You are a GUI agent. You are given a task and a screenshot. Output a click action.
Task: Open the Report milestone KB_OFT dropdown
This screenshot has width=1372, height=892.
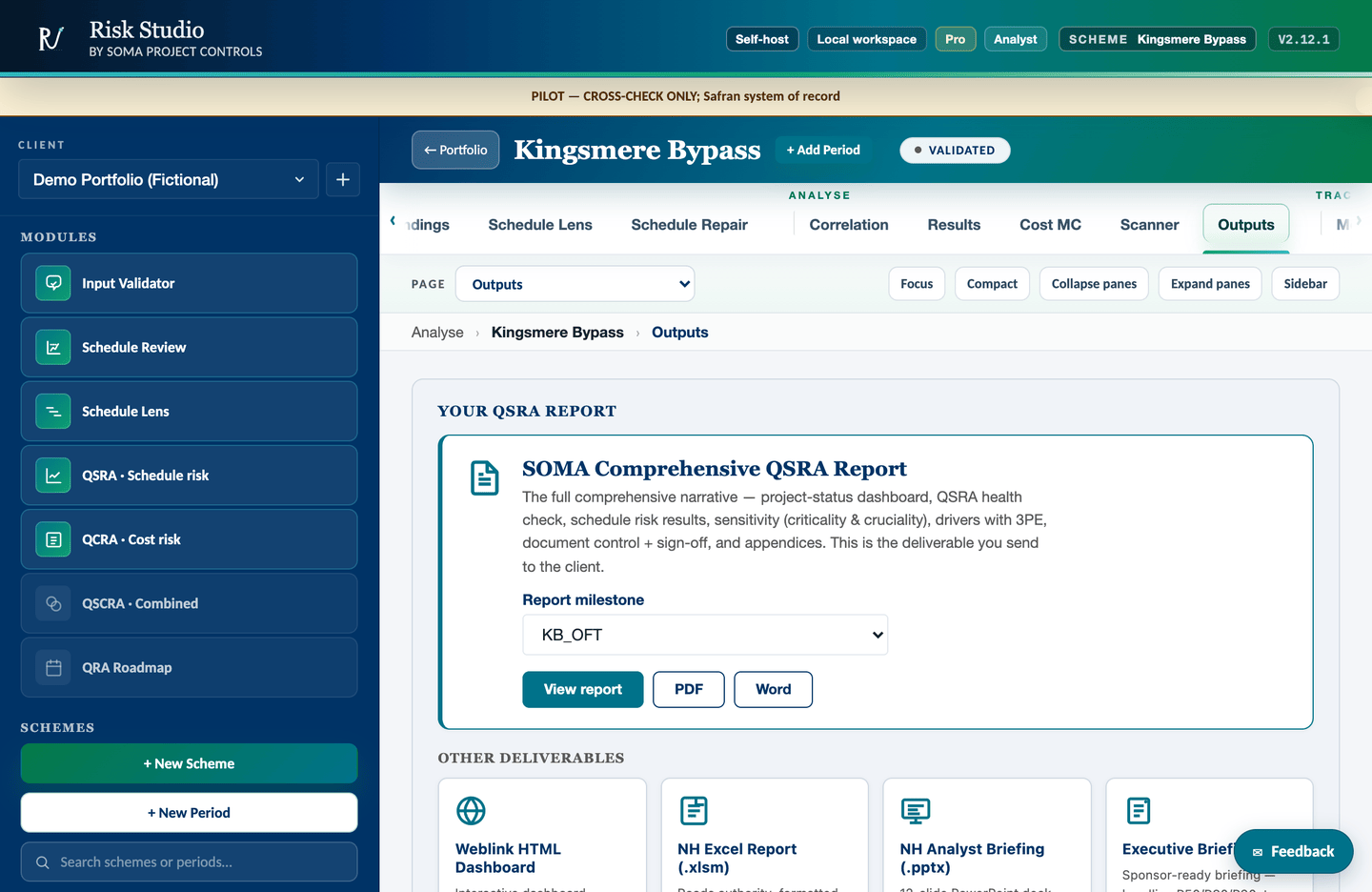coord(705,635)
